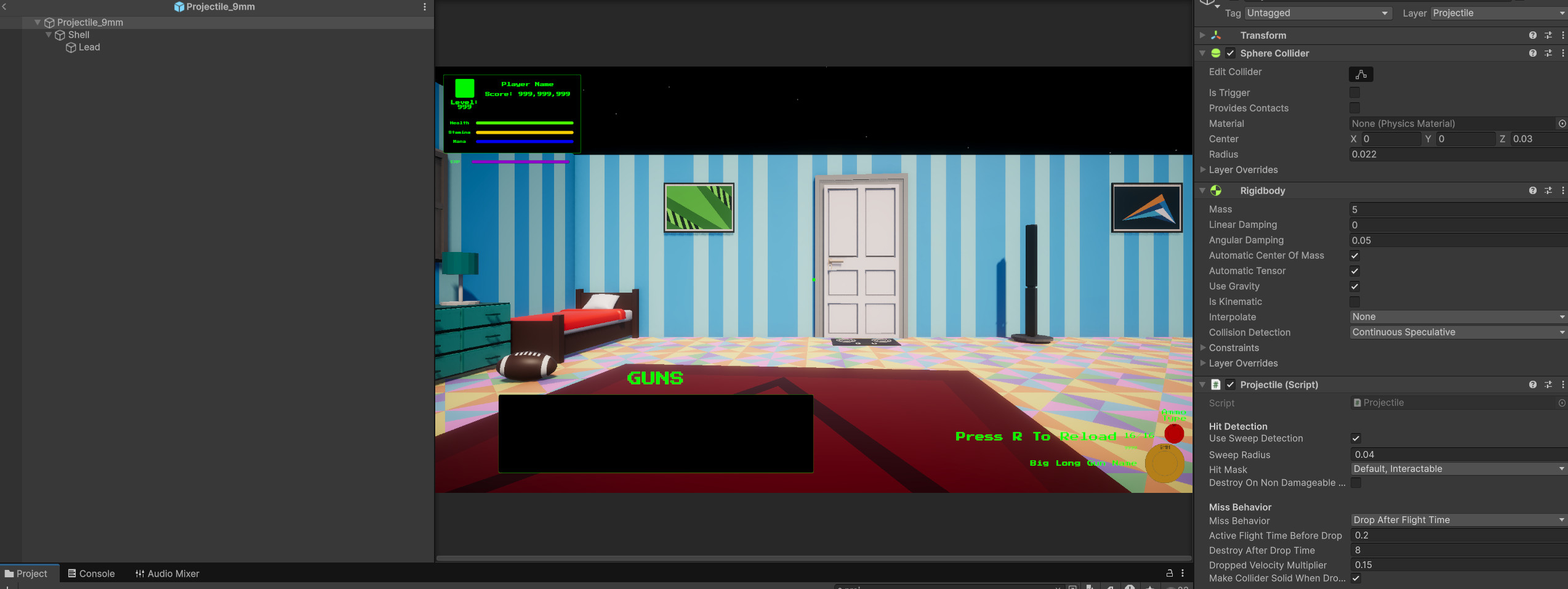Open Sphere Collider help reference

[x=1532, y=53]
